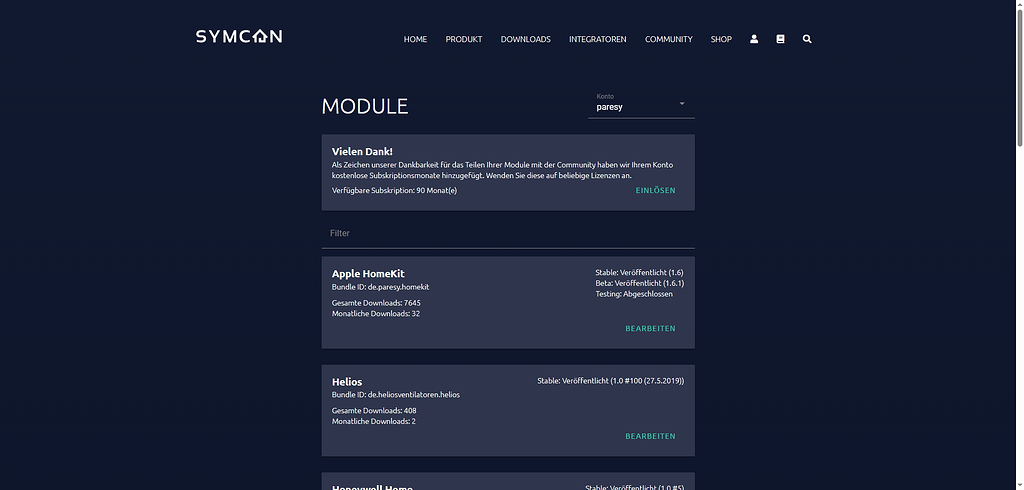The height and width of the screenshot is (490, 1024).
Task: Select the Apple HomeKit module title
Action: 368,274
